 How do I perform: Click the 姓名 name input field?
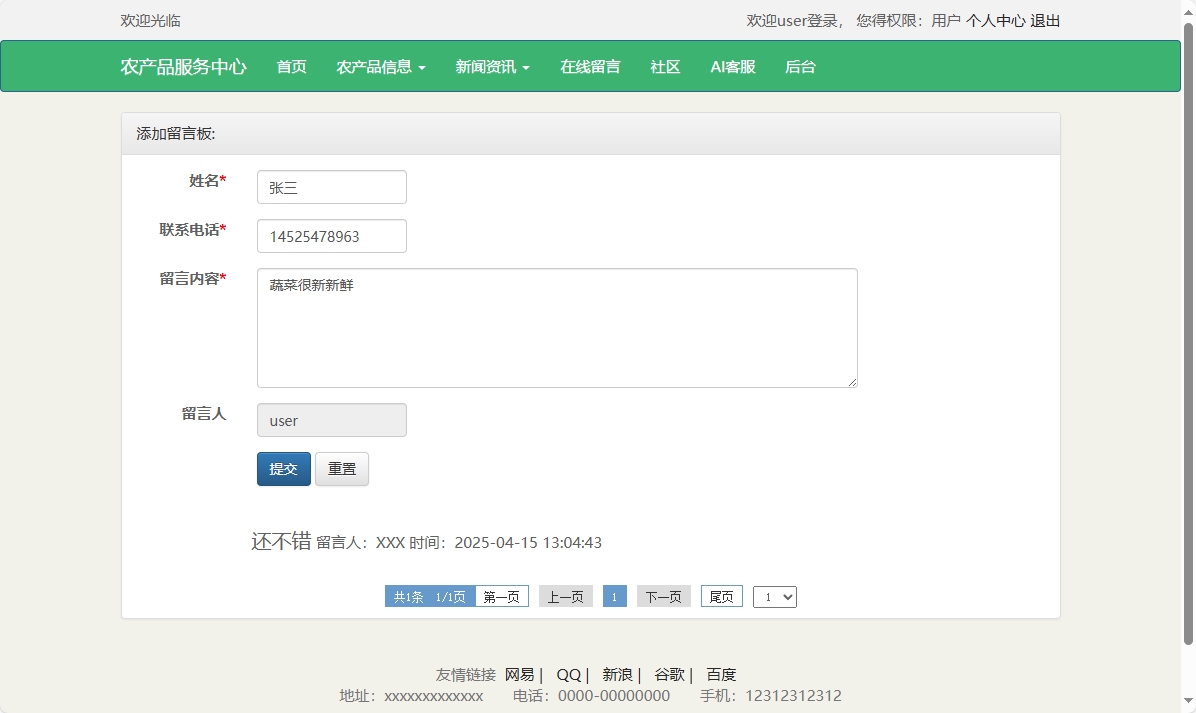pos(331,186)
